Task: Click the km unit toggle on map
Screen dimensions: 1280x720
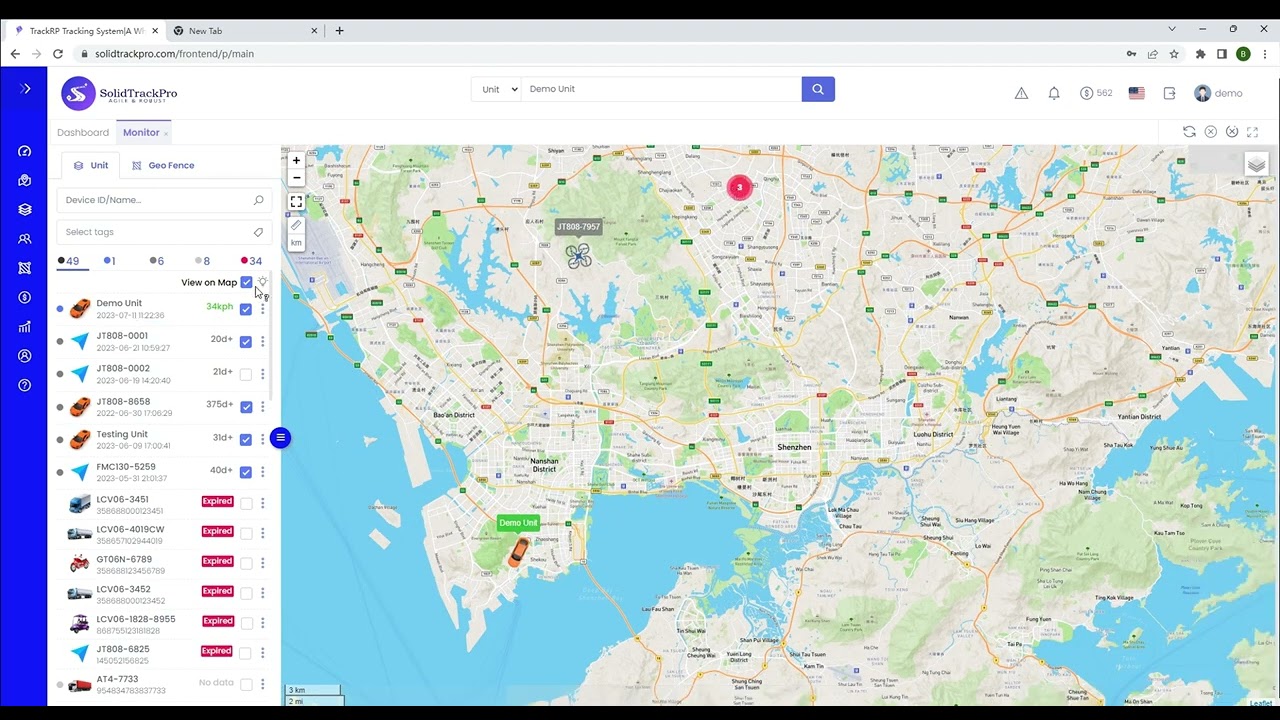Action: (x=296, y=243)
